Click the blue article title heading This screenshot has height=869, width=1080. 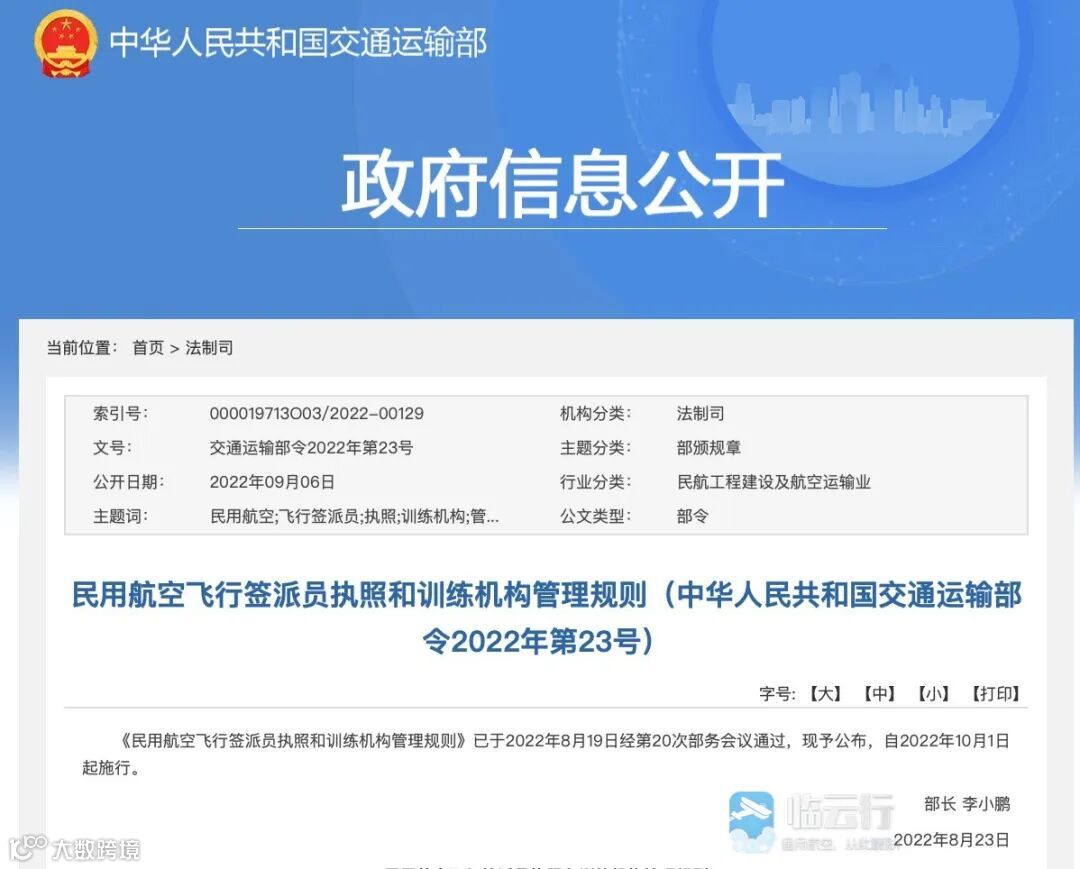click(546, 618)
